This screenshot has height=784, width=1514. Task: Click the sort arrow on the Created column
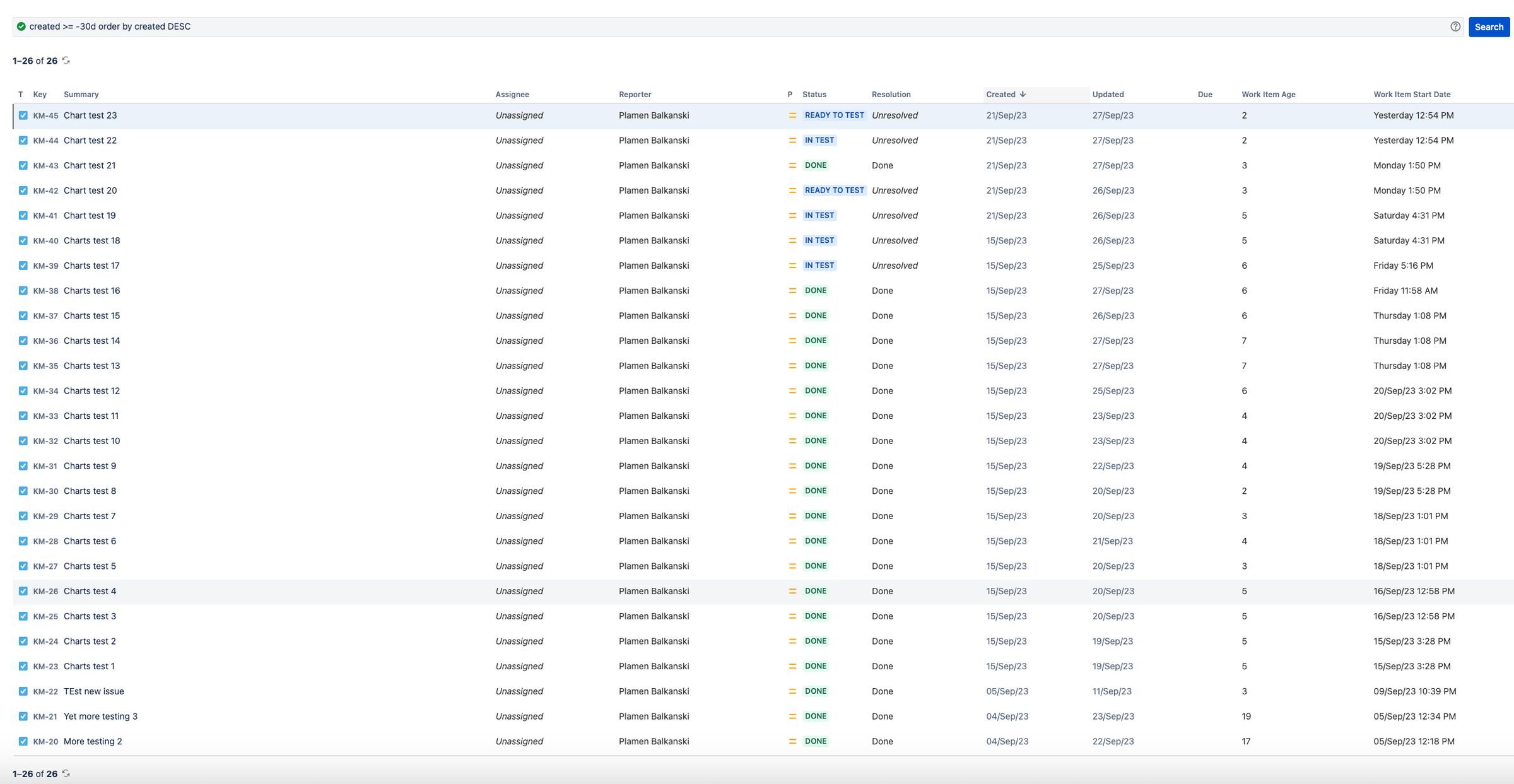[1023, 94]
